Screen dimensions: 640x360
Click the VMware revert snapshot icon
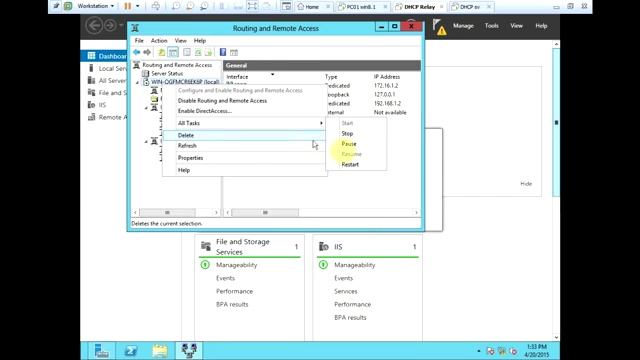click(190, 6)
